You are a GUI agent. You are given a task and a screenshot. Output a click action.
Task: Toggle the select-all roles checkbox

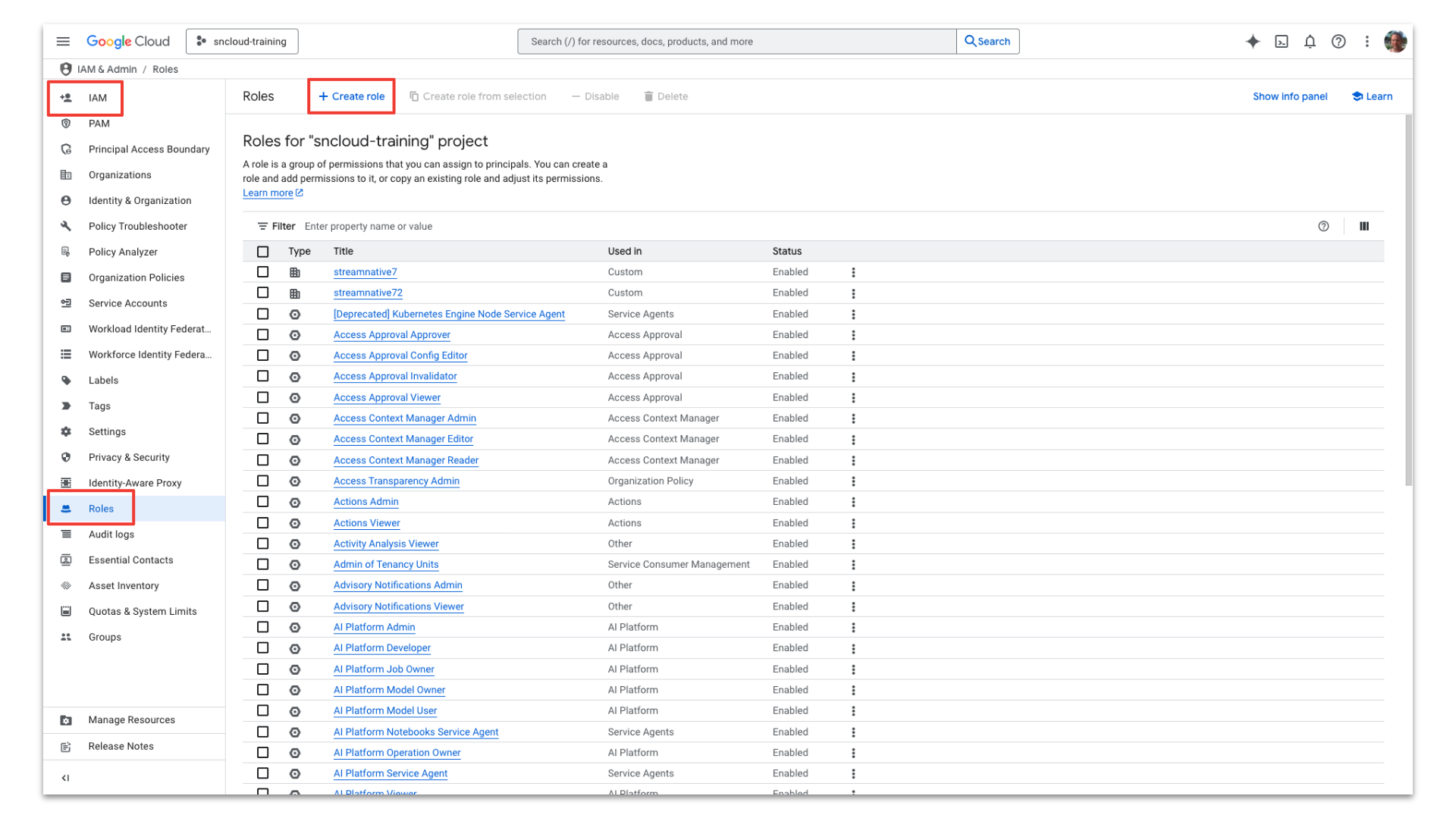click(x=262, y=252)
